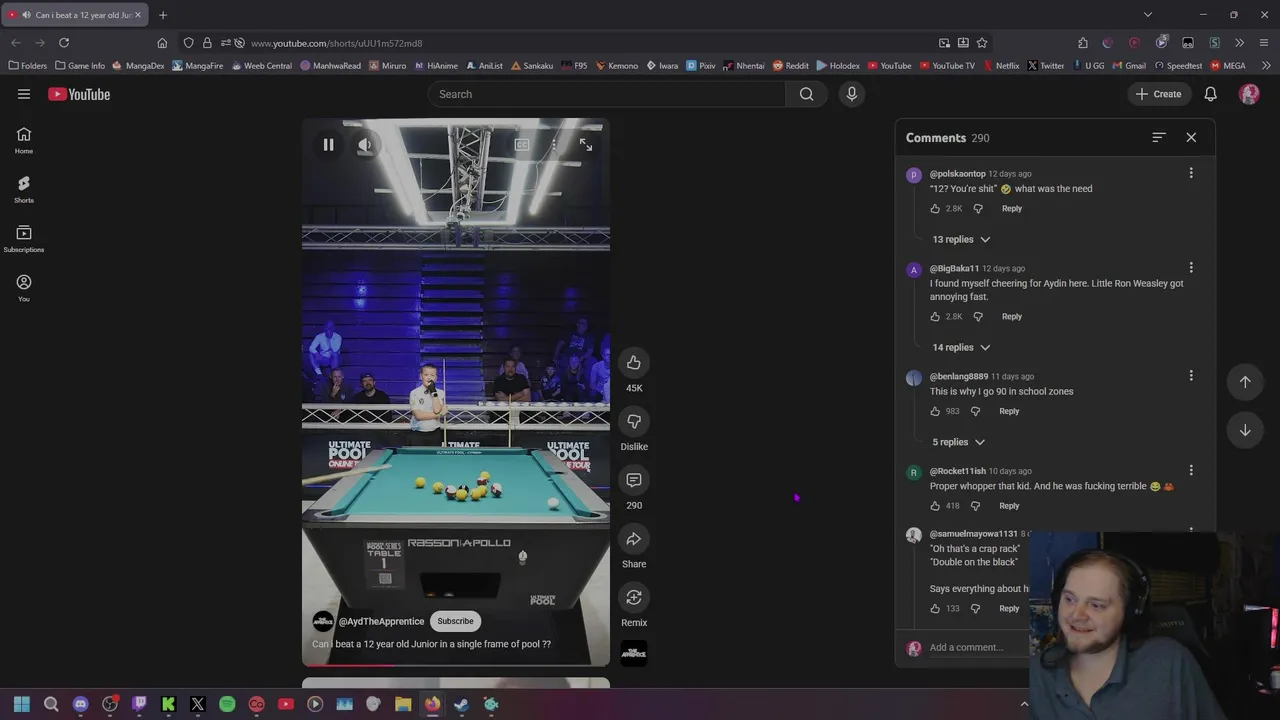The height and width of the screenshot is (720, 1280).
Task: Click the Add a comment field
Action: [979, 647]
